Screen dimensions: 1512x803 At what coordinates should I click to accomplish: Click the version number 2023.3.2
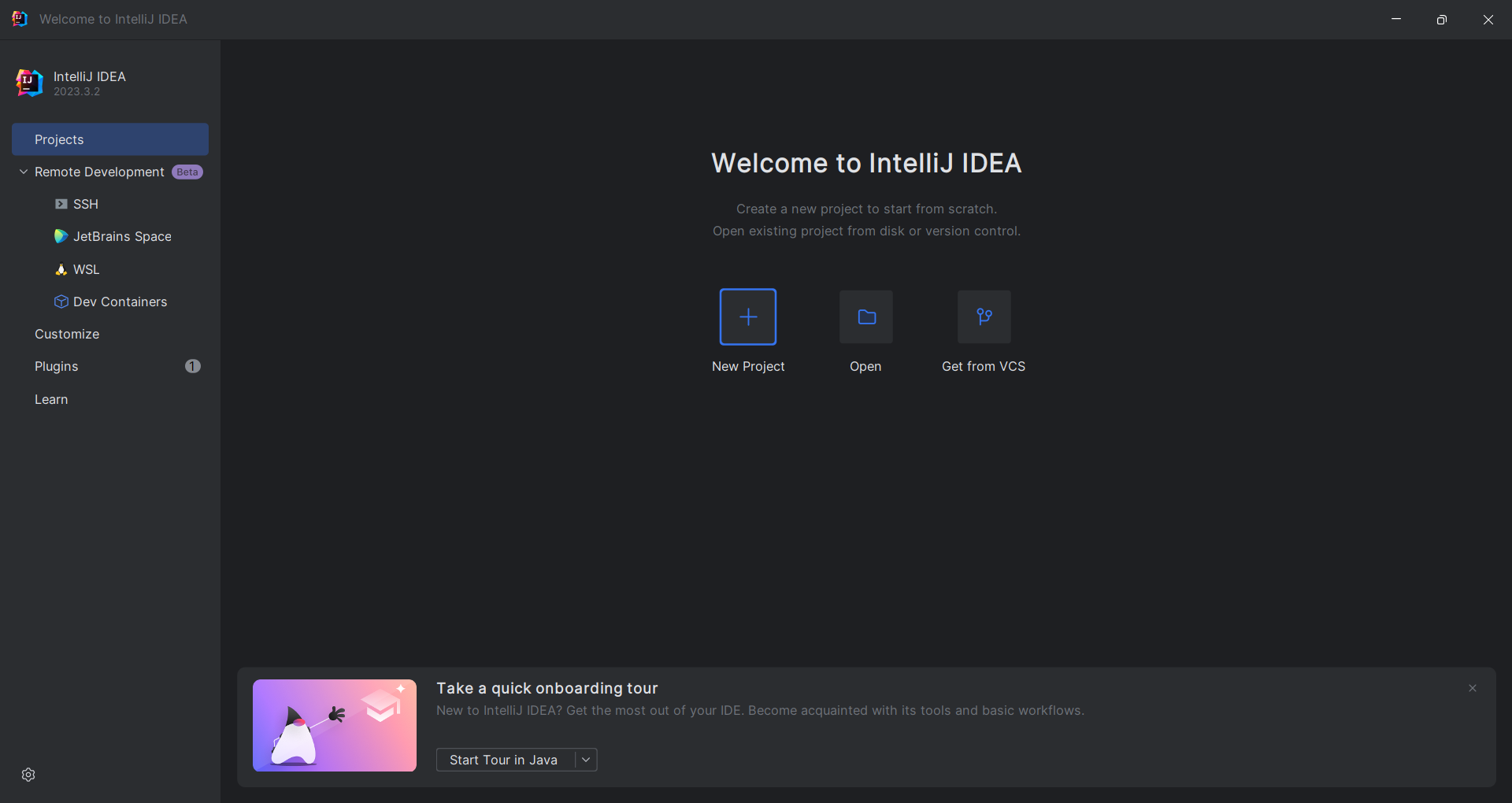point(76,91)
